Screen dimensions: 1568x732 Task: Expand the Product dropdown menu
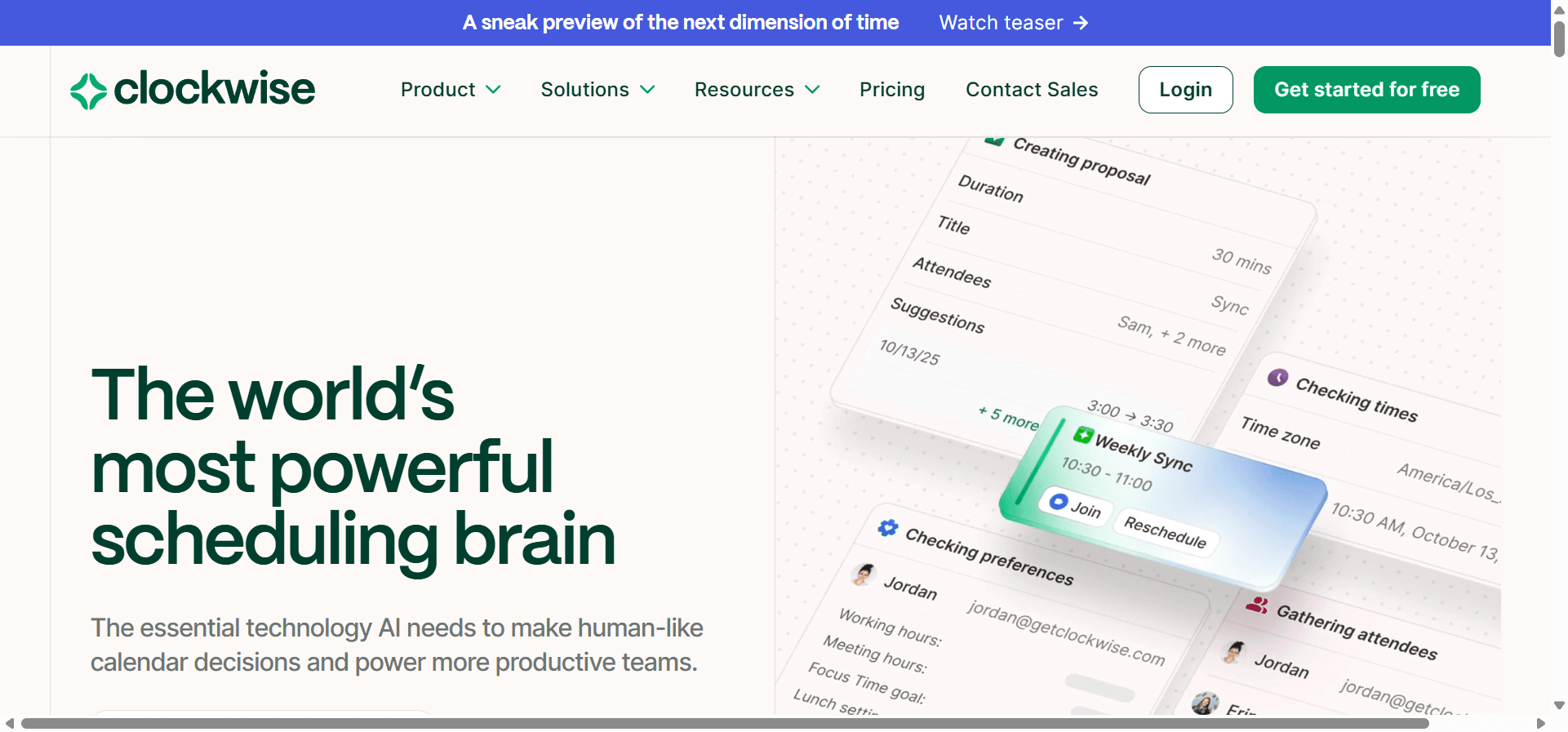coord(451,90)
